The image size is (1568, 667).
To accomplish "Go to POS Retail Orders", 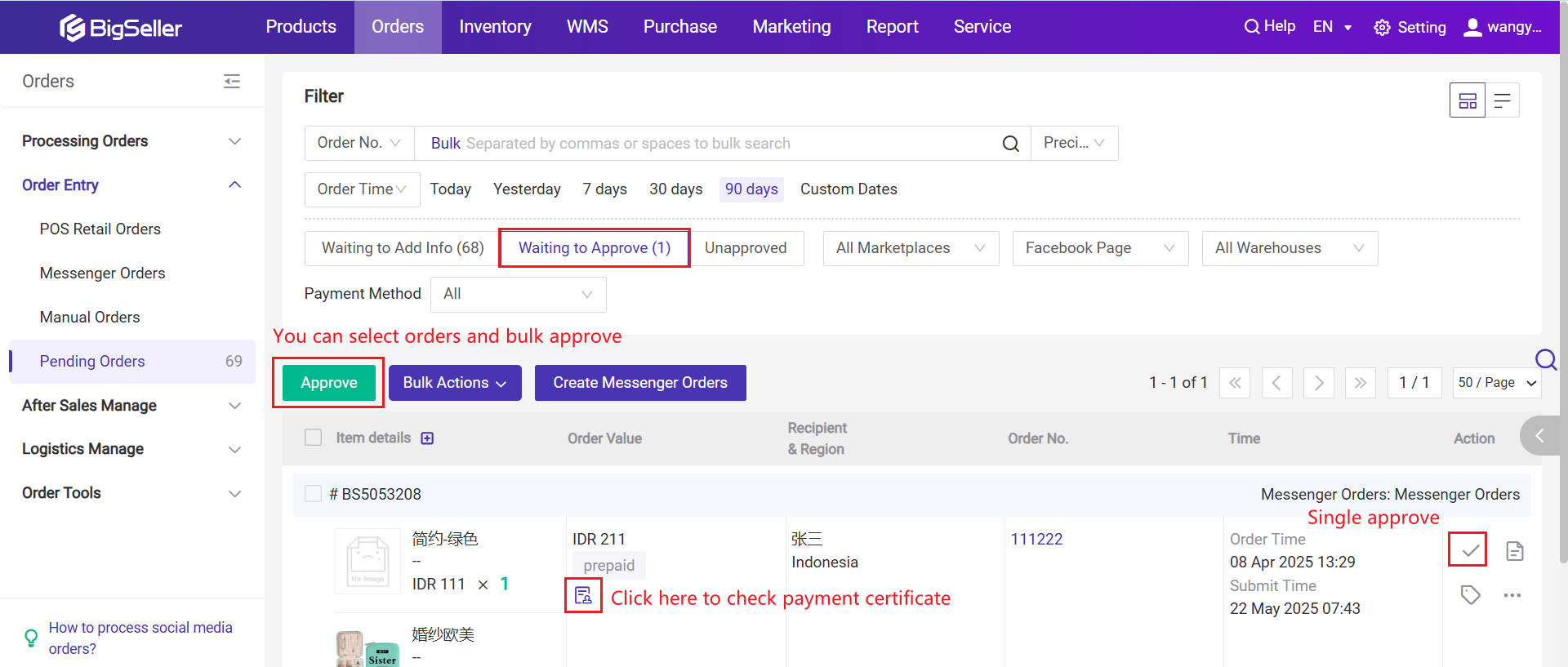I will tap(100, 229).
